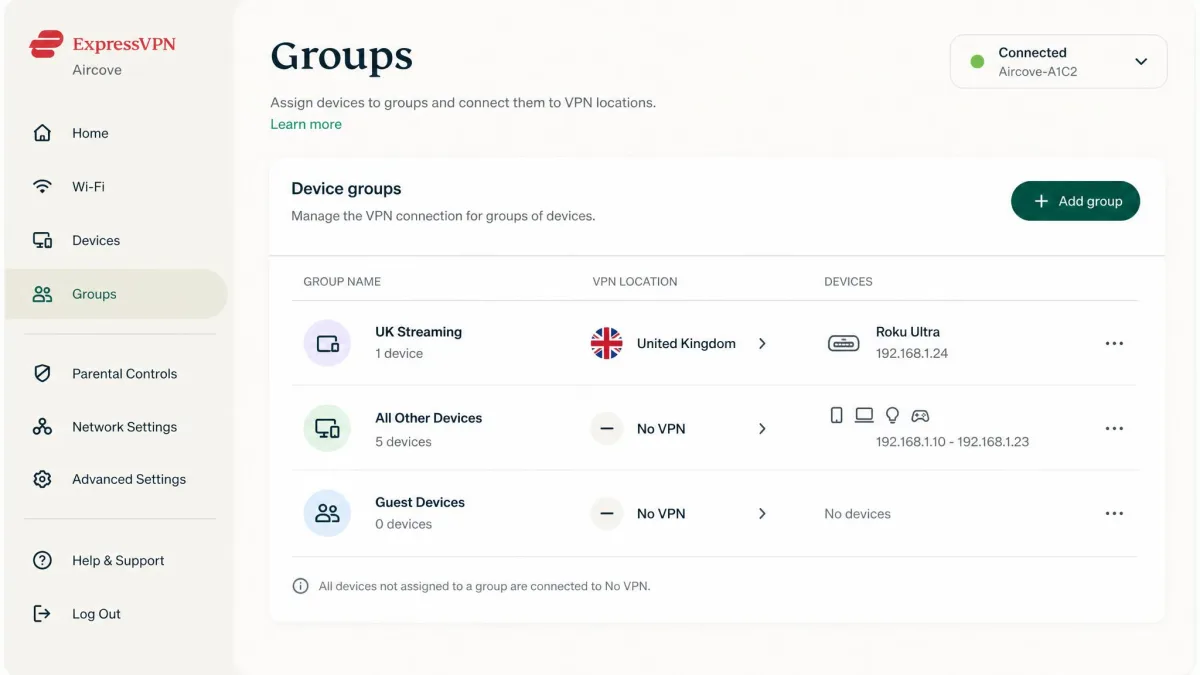Click the Aircove-A1C2 router name
Viewport: 1200px width, 675px height.
1038,72
